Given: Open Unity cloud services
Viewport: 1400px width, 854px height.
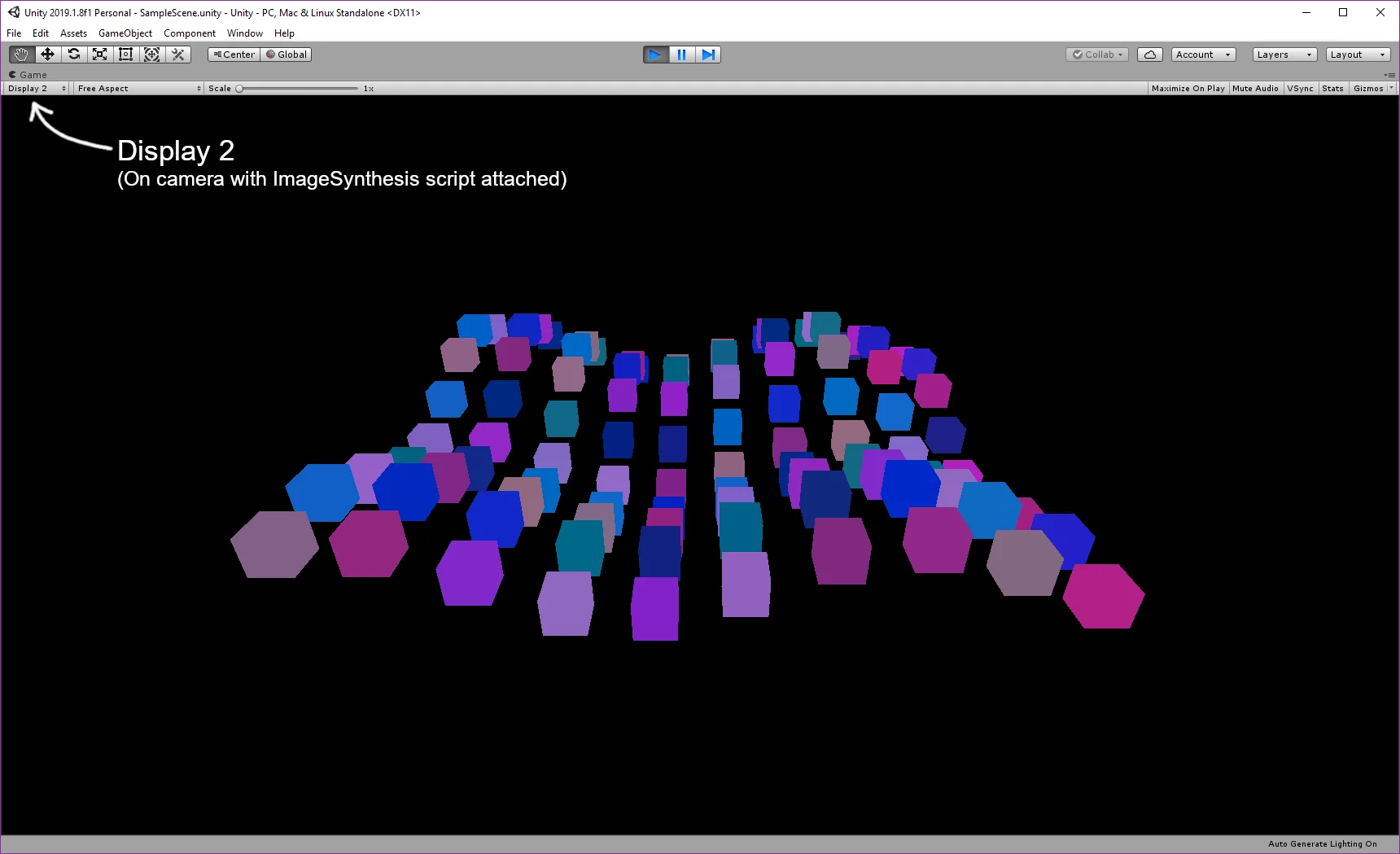Looking at the screenshot, I should [x=1150, y=55].
